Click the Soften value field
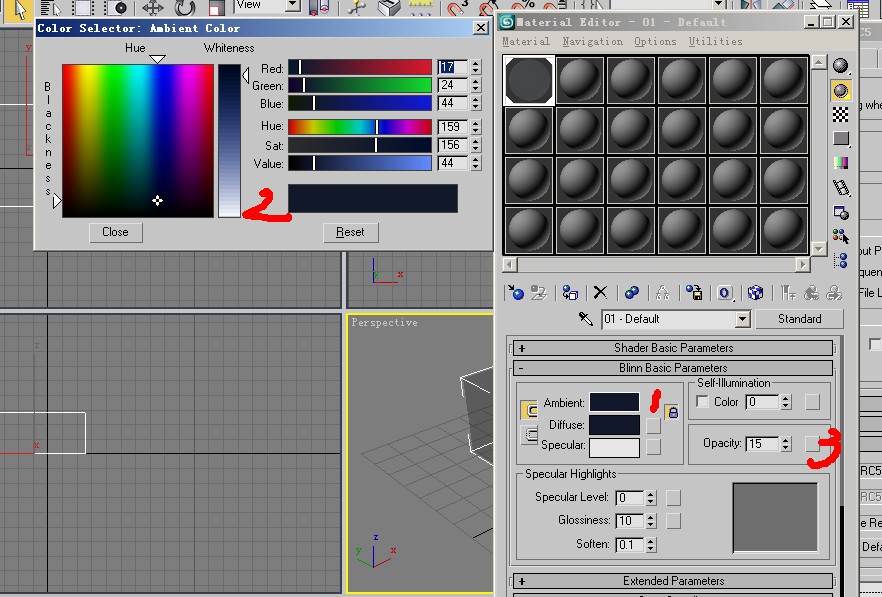 tap(630, 545)
